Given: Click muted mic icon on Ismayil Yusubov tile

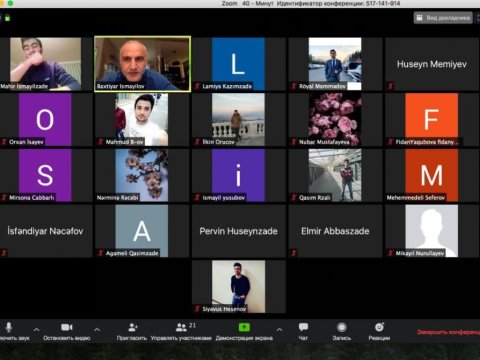Looking at the screenshot, I should pos(197,198).
